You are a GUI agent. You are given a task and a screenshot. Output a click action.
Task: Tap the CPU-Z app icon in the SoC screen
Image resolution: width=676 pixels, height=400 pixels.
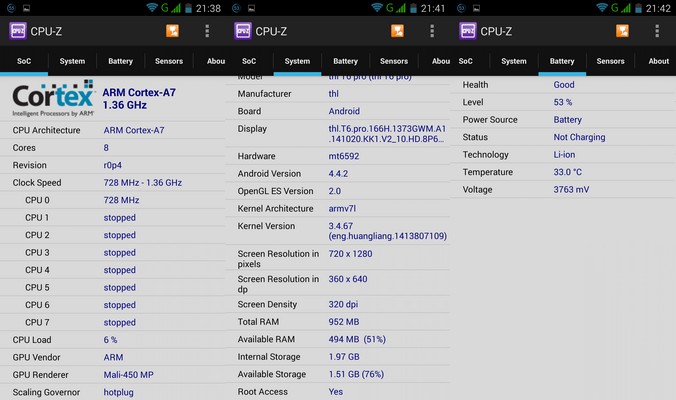pyautogui.click(x=18, y=31)
